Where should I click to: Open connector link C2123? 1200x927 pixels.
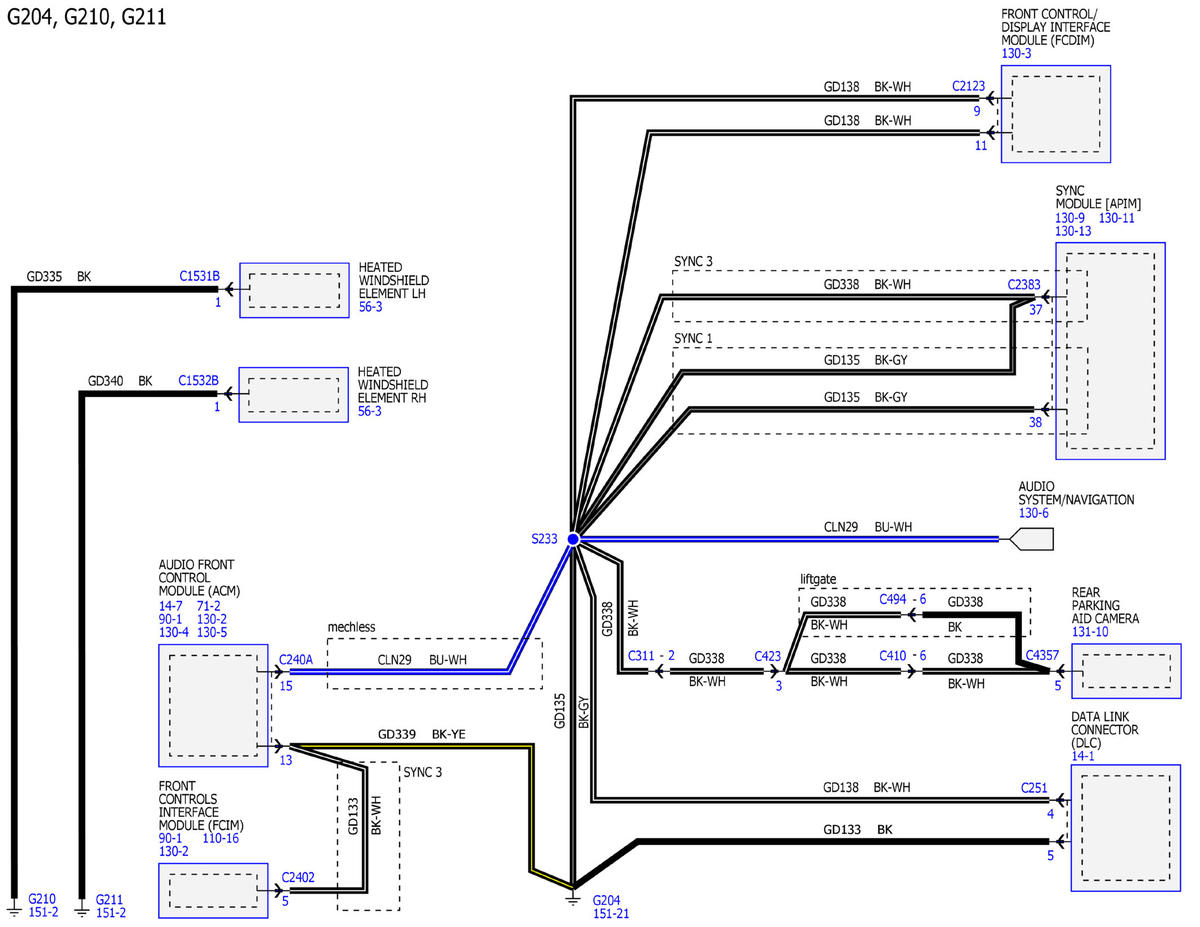969,86
